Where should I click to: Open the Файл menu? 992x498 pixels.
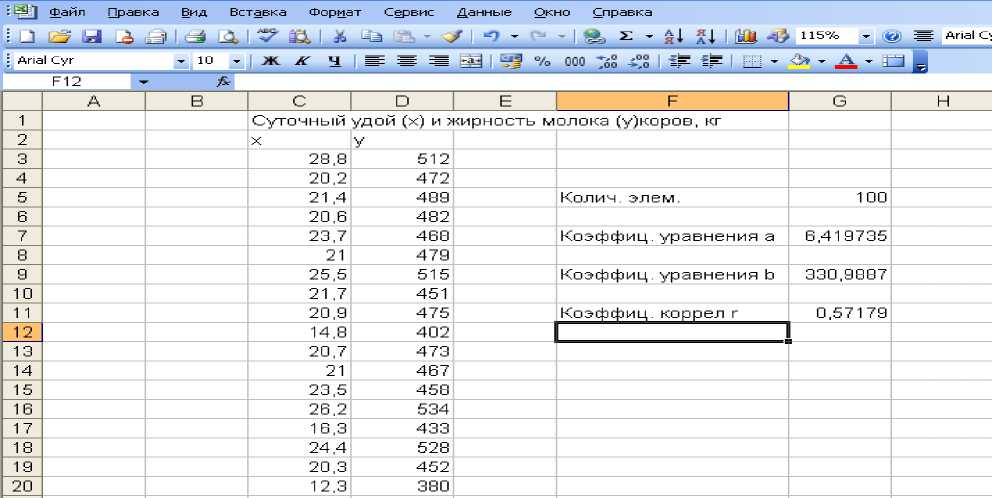(x=67, y=12)
